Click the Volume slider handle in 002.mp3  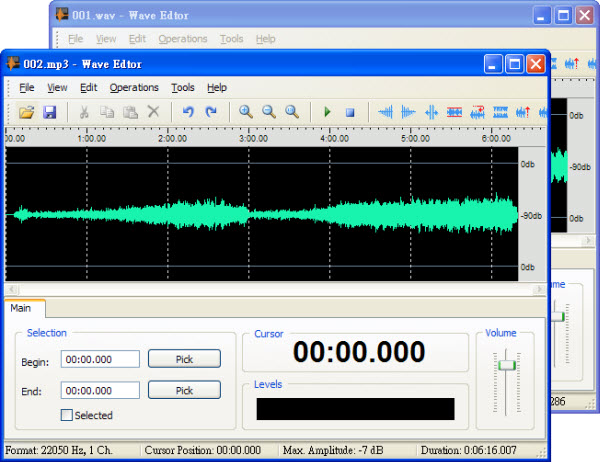(506, 365)
